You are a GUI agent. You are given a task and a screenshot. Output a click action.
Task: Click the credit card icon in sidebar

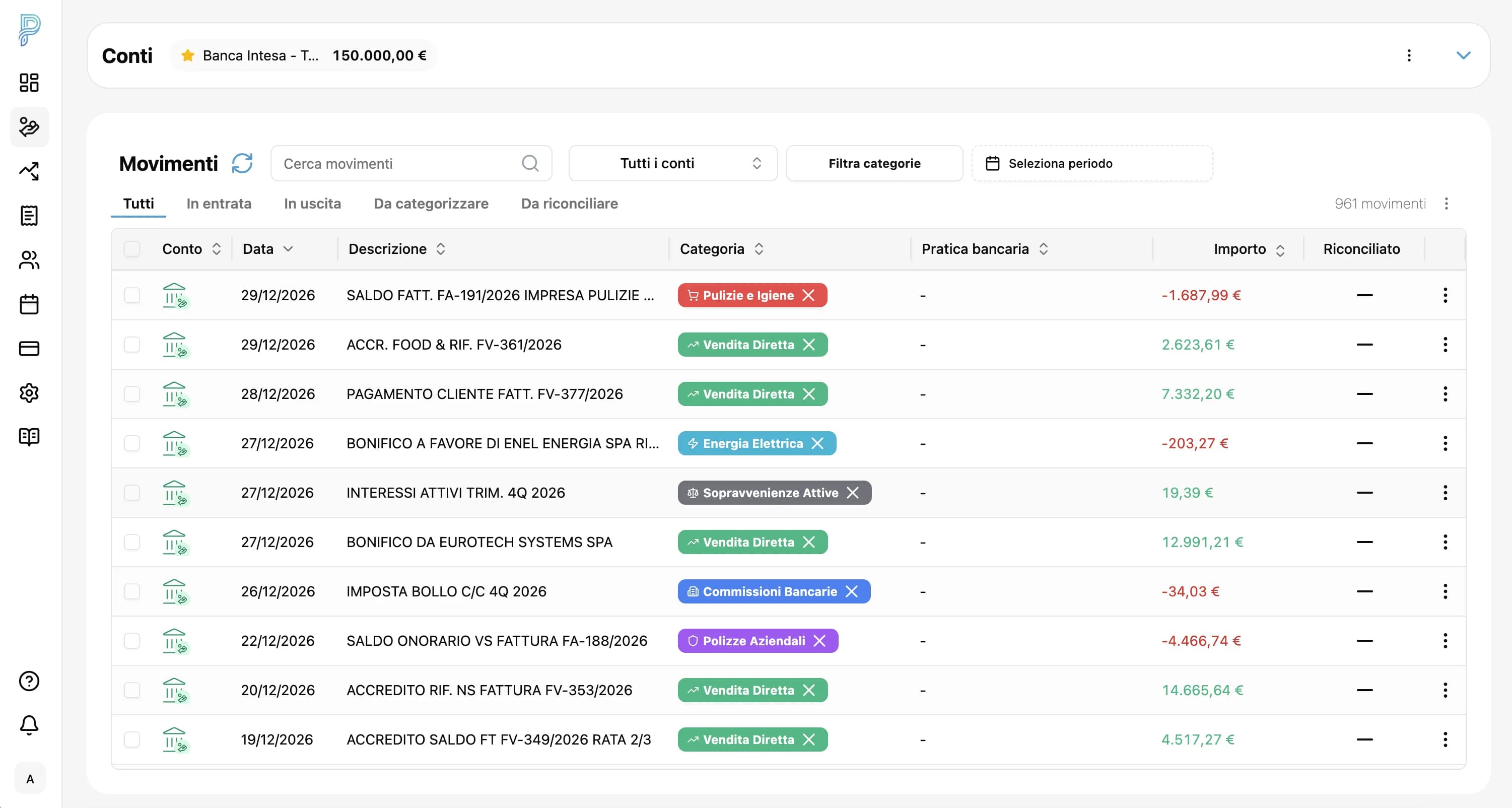tap(29, 349)
